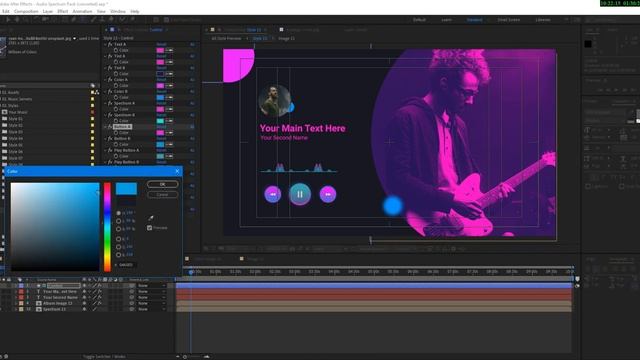Viewport: 640px width, 360px height.
Task: Click the Album Image 11 layer type icon
Action: (39, 303)
